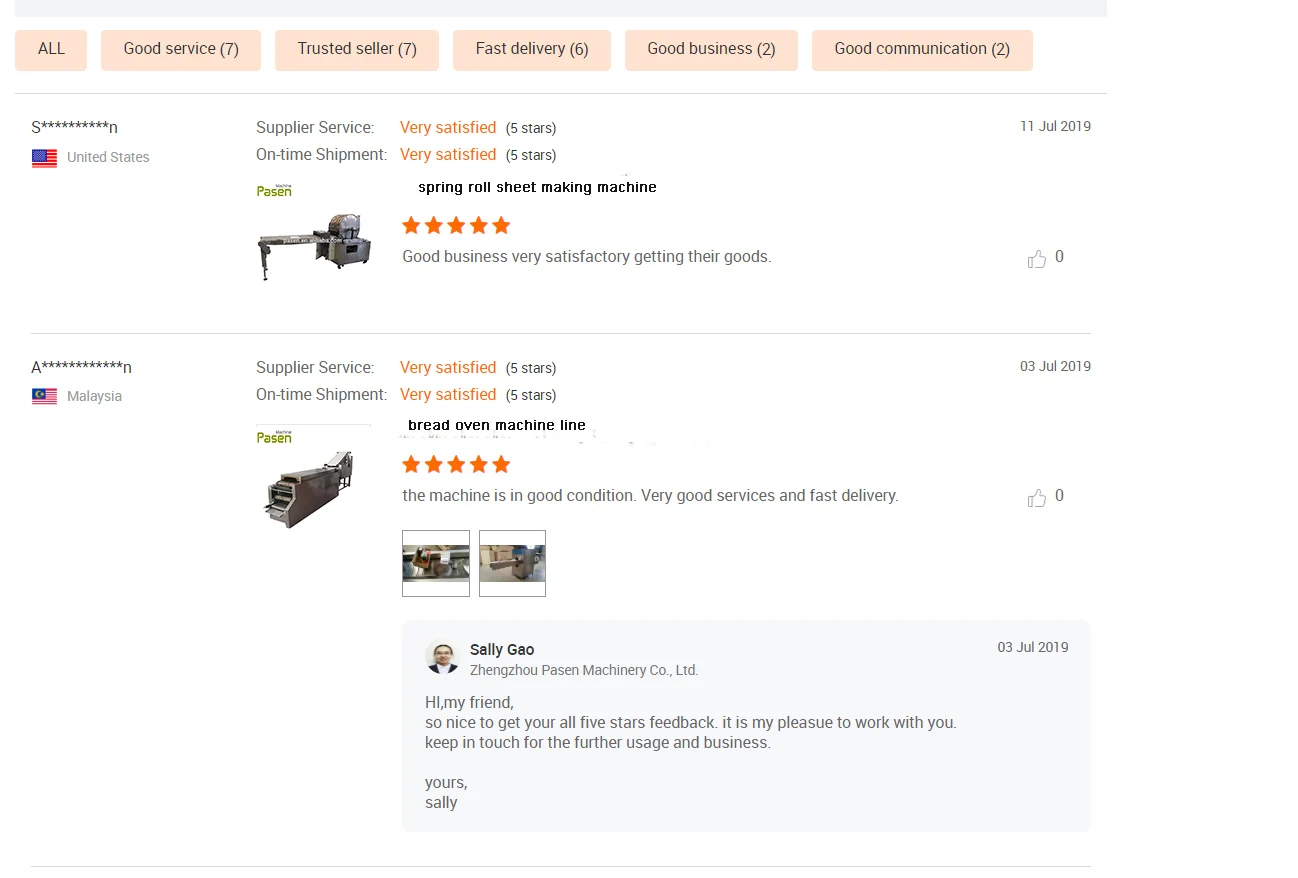Like the Malaysia buyer's review
This screenshot has width=1298, height=878.
(1037, 498)
